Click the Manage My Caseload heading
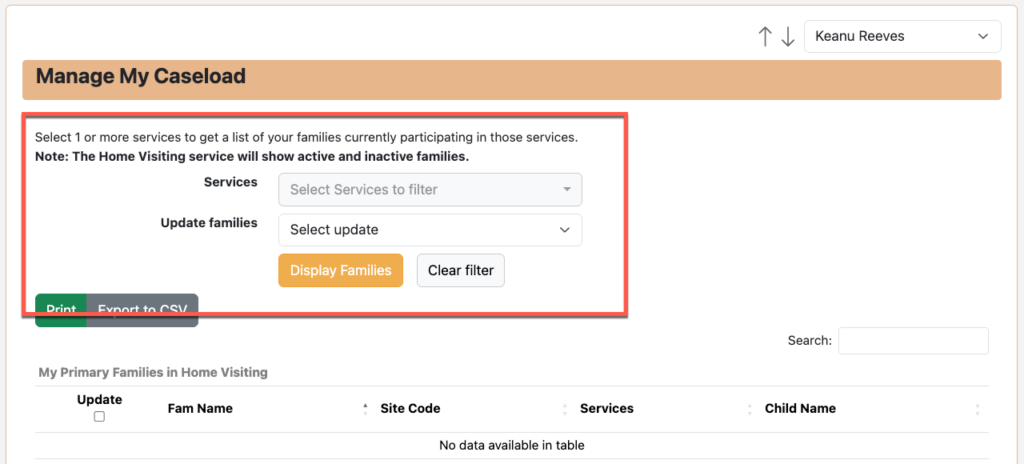The image size is (1024, 464). pos(141,76)
